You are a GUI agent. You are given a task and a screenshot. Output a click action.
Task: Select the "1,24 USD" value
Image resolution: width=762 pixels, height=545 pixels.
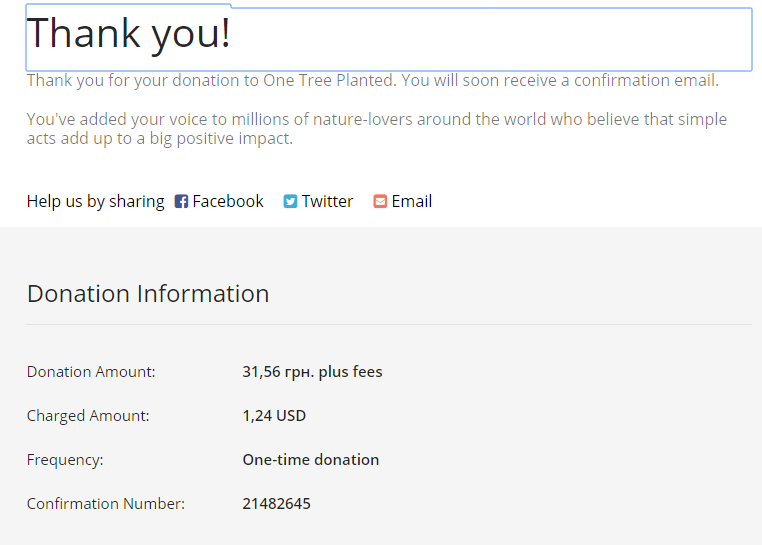274,416
